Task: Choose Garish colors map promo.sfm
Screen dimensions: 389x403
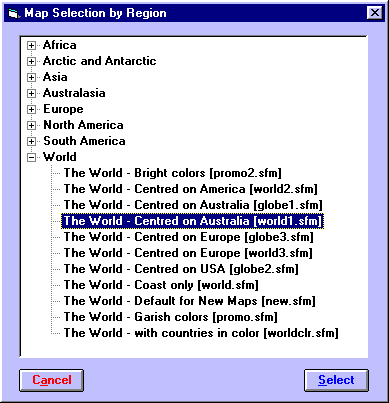Action: (x=171, y=317)
